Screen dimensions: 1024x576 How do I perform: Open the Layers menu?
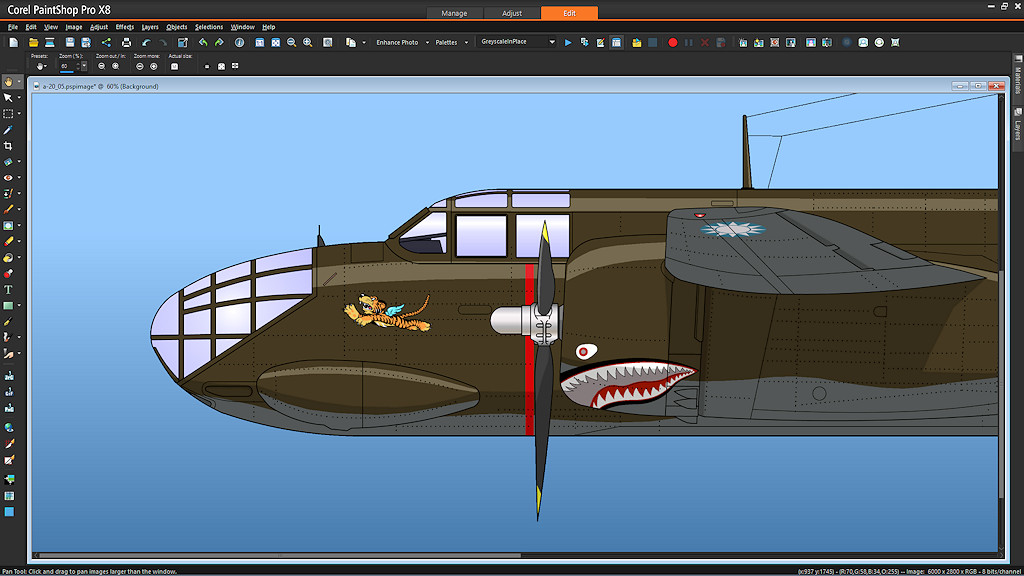click(x=150, y=27)
